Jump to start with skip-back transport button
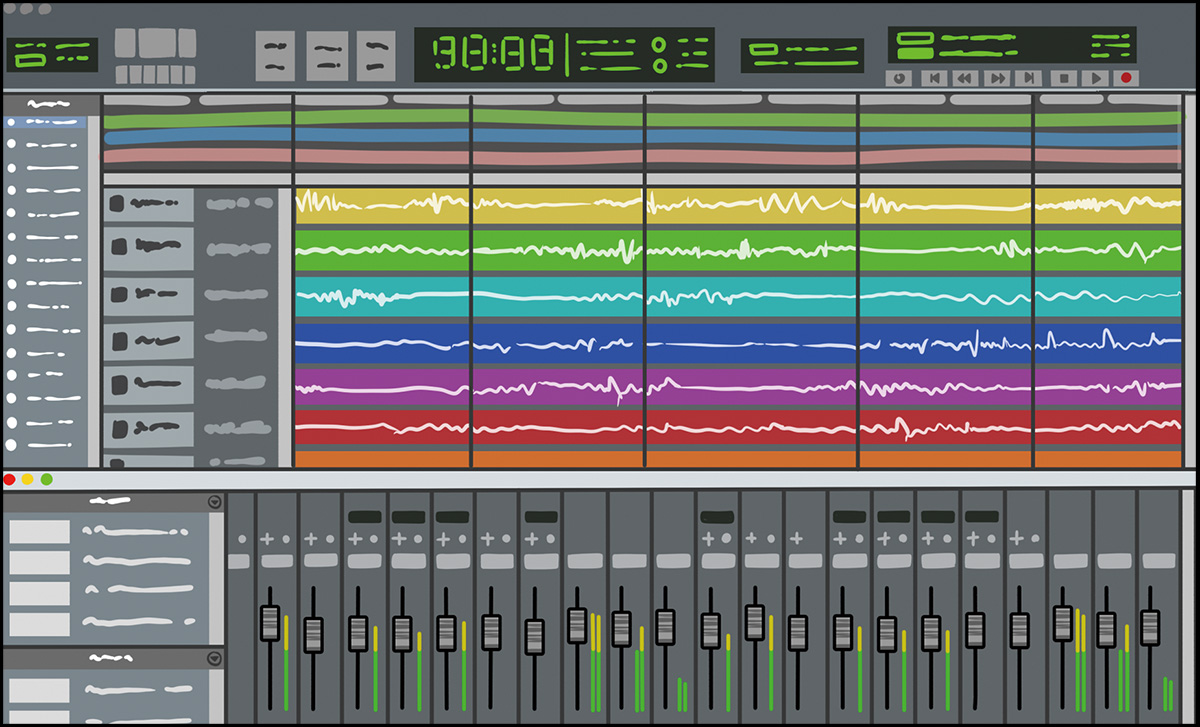The image size is (1200, 727). (934, 77)
